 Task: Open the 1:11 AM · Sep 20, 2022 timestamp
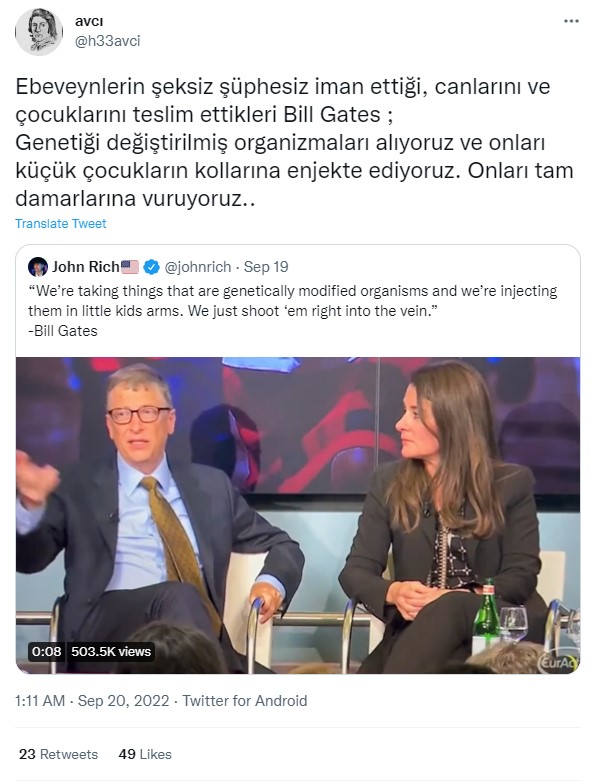tap(92, 701)
